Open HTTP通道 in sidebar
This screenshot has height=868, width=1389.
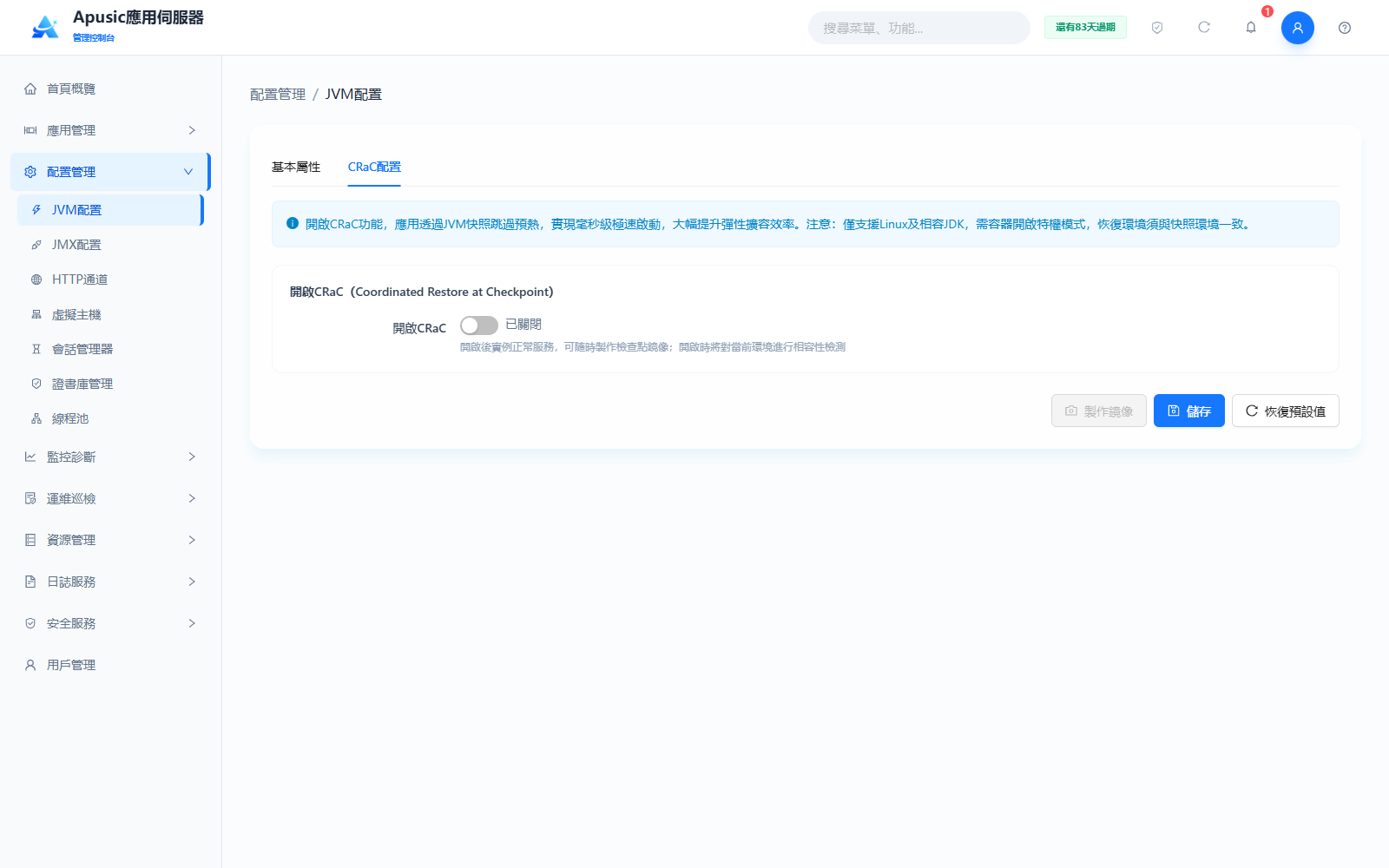click(x=109, y=279)
